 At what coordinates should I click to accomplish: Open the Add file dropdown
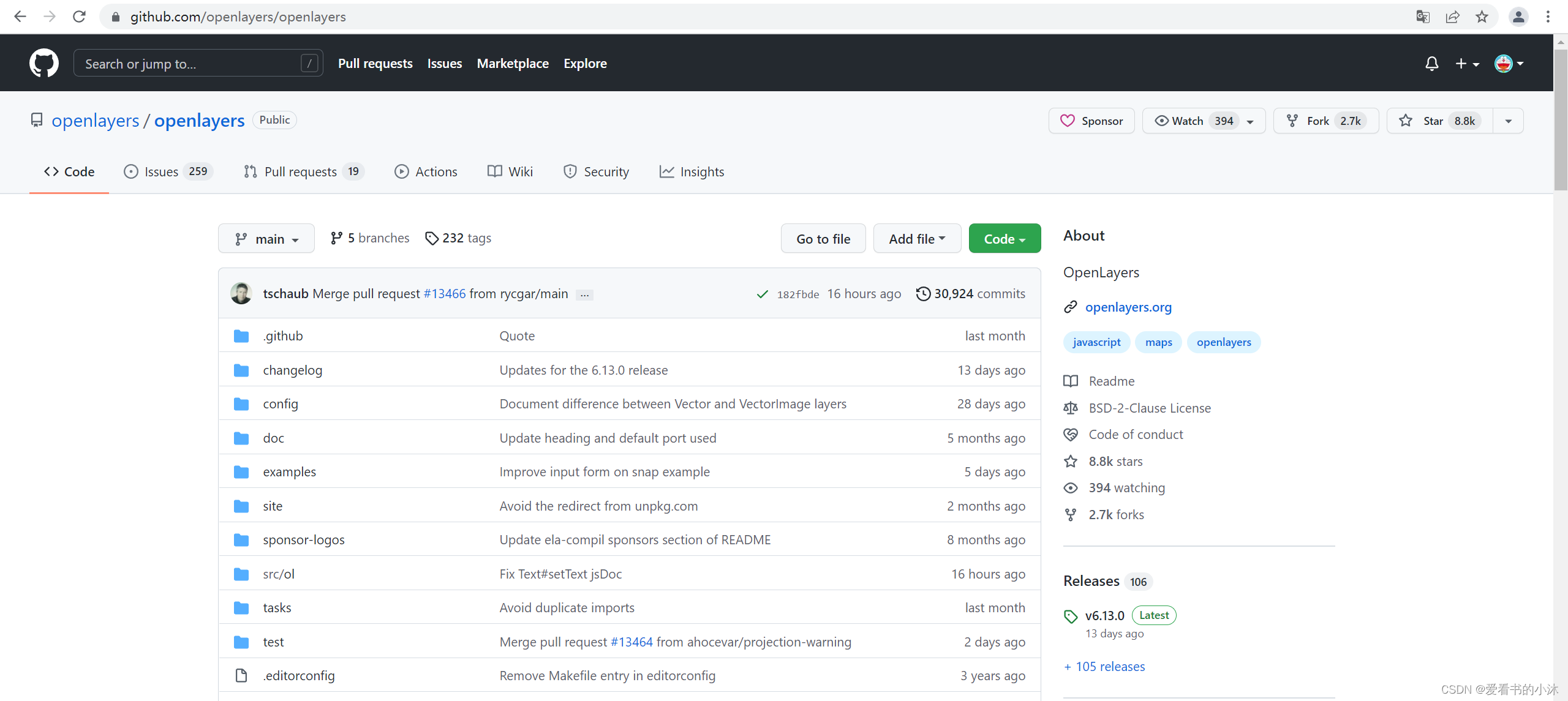917,239
